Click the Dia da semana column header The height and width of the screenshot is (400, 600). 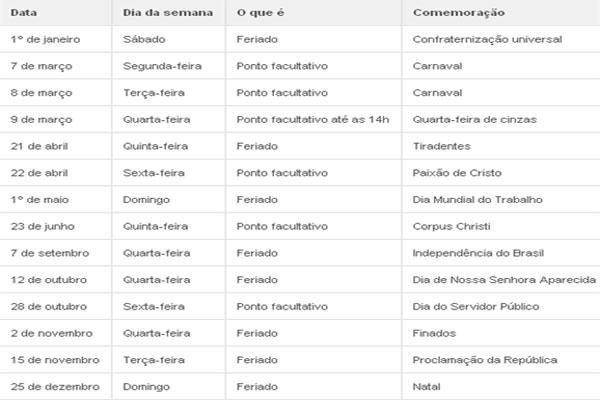point(168,13)
